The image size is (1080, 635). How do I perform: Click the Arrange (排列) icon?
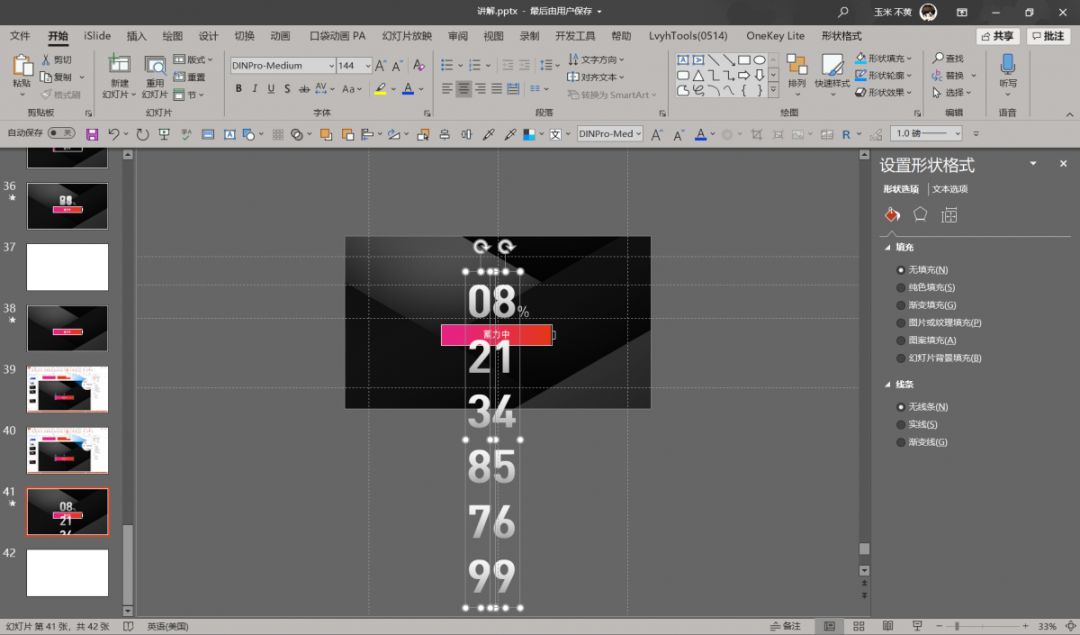[797, 65]
